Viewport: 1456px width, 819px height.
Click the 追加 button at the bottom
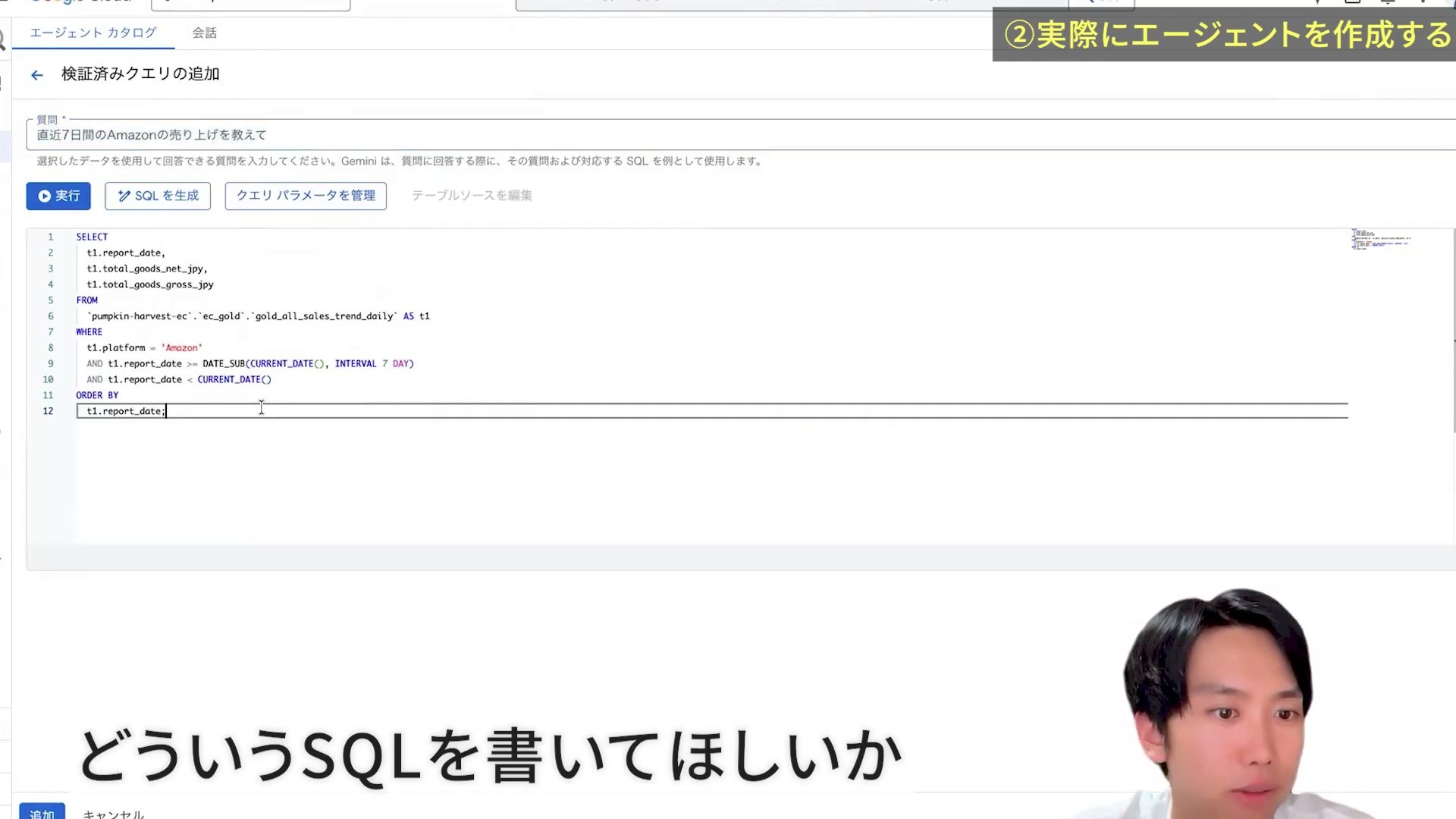42,812
